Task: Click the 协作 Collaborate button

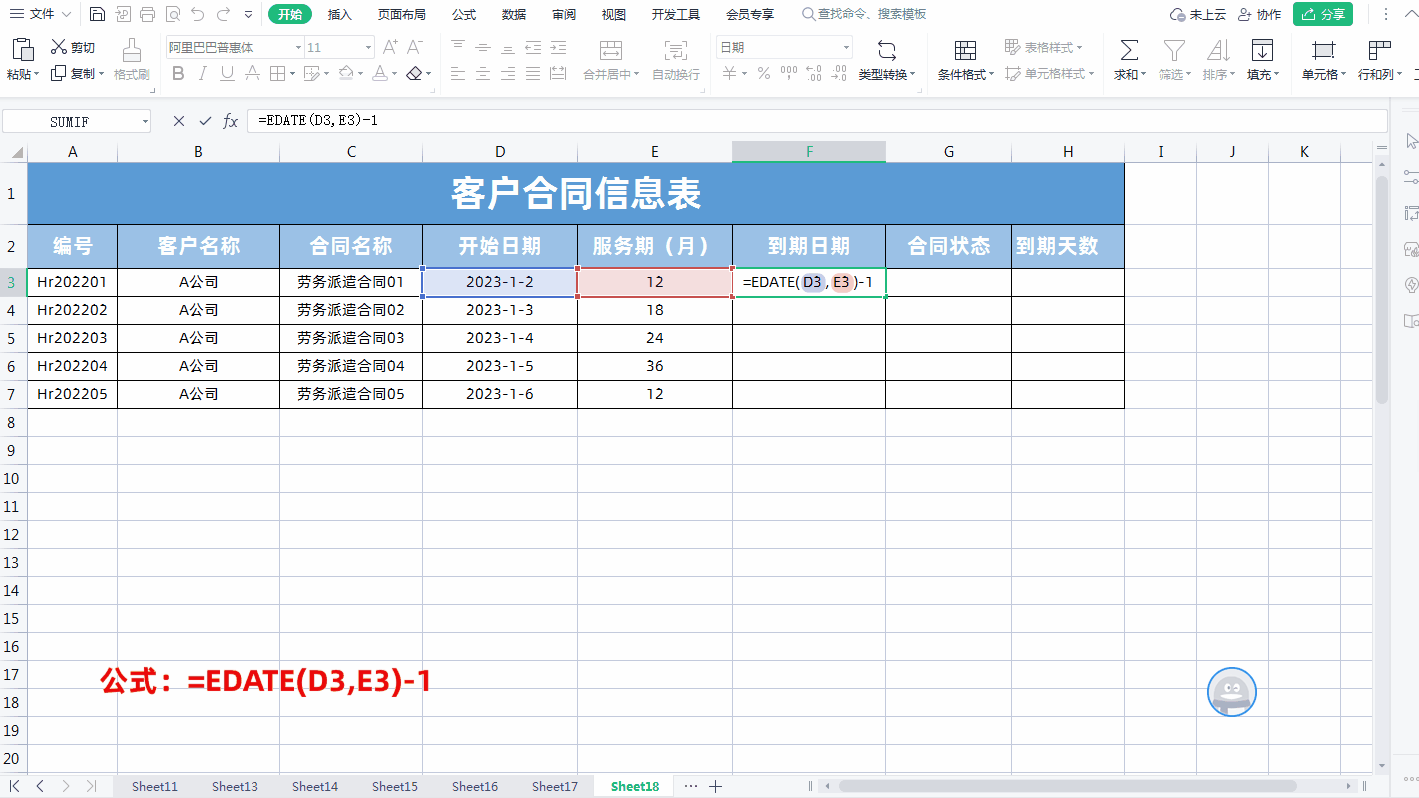Action: tap(1259, 14)
